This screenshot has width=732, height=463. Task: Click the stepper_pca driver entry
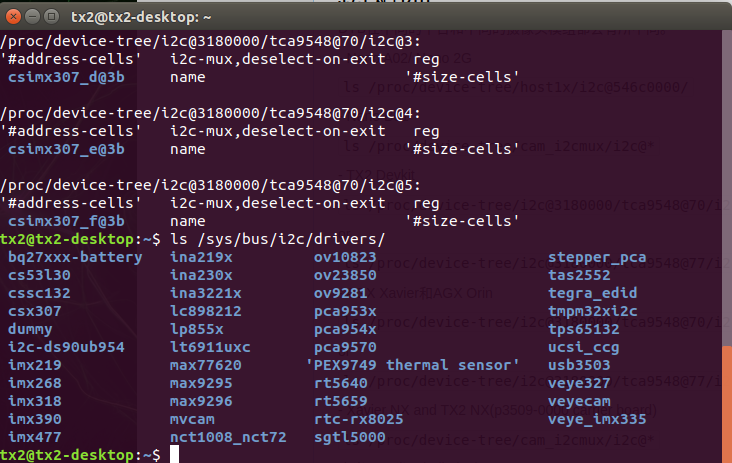click(x=596, y=257)
